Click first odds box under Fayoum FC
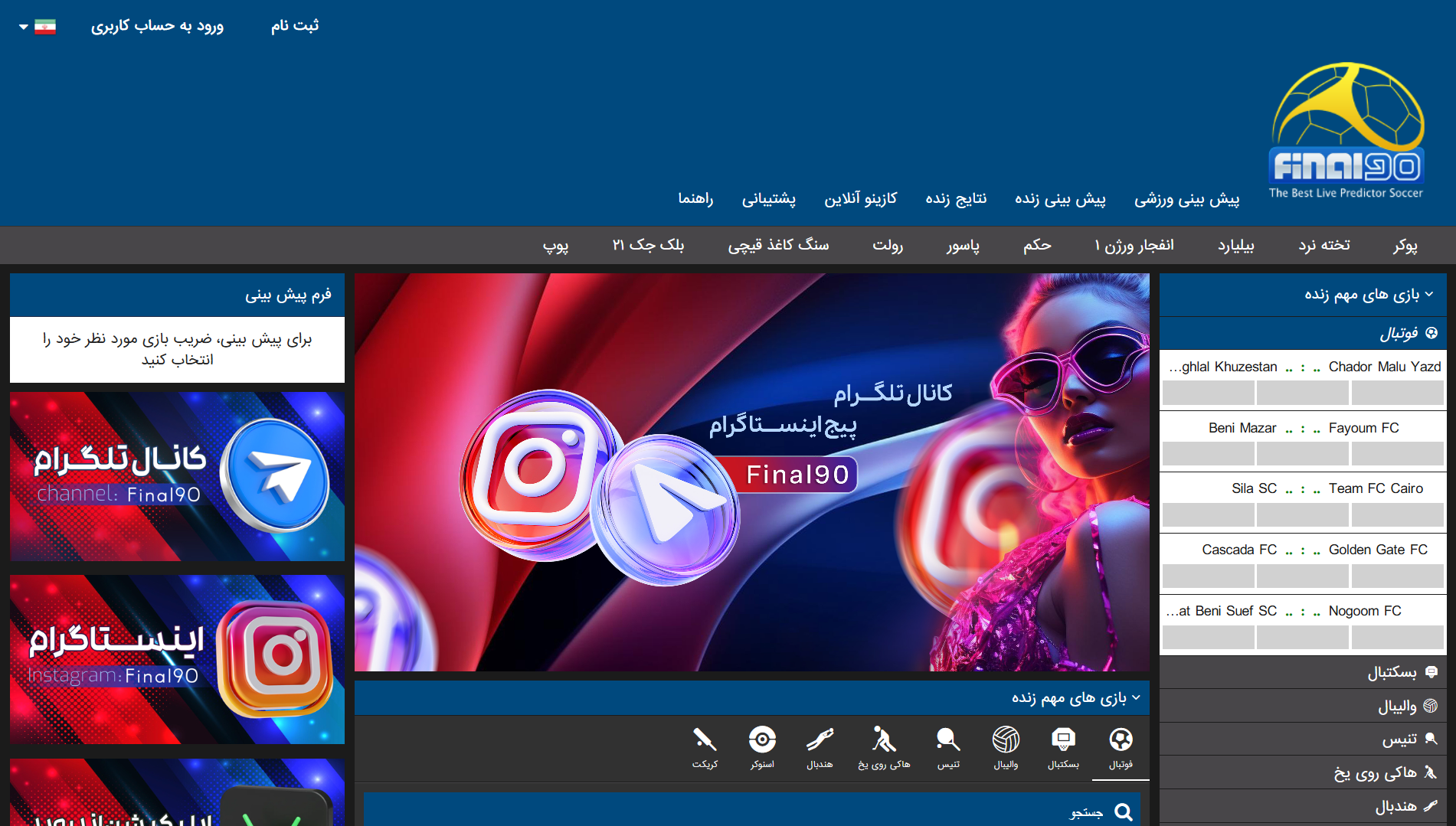This screenshot has height=826, width=1456. [1397, 454]
